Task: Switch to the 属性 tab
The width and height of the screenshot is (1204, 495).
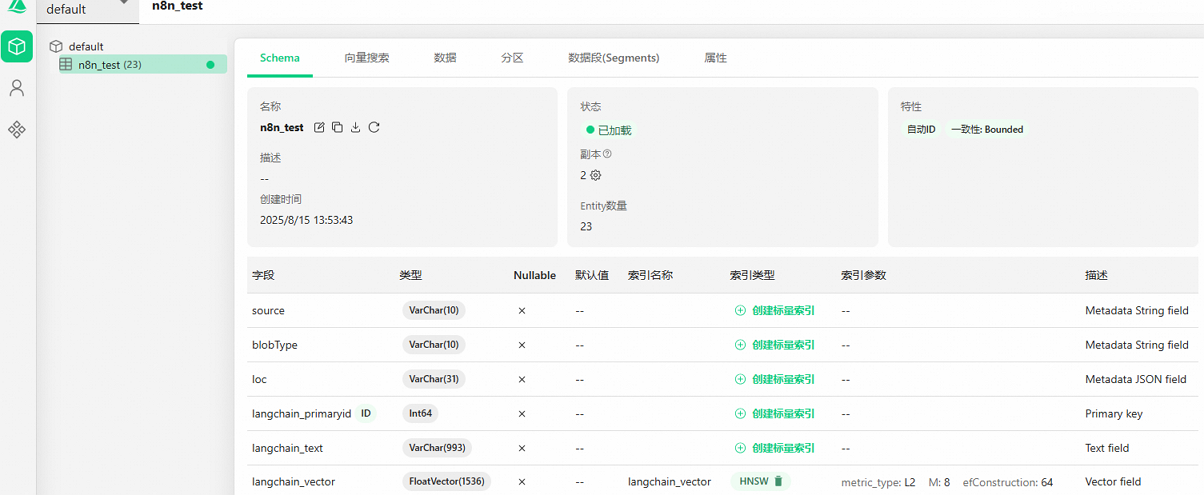Action: click(715, 58)
